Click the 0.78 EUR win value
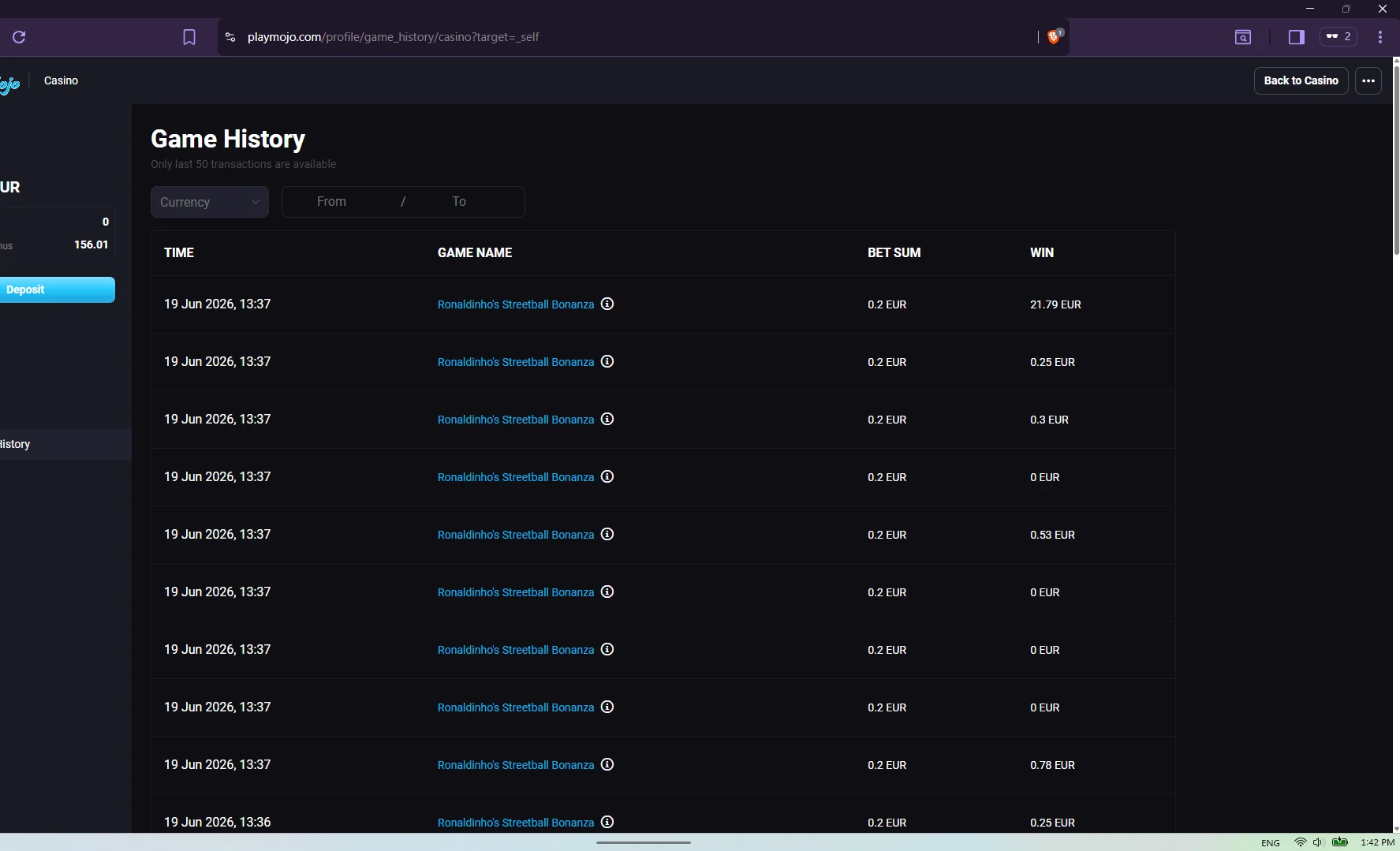The width and height of the screenshot is (1400, 851). click(1052, 765)
